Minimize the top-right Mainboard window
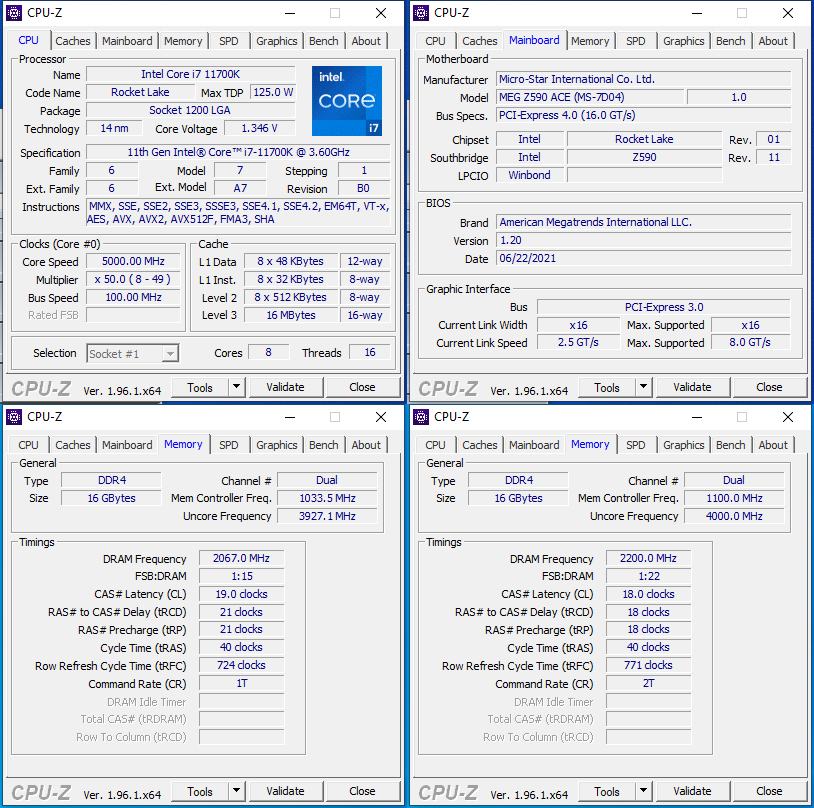 pos(697,13)
